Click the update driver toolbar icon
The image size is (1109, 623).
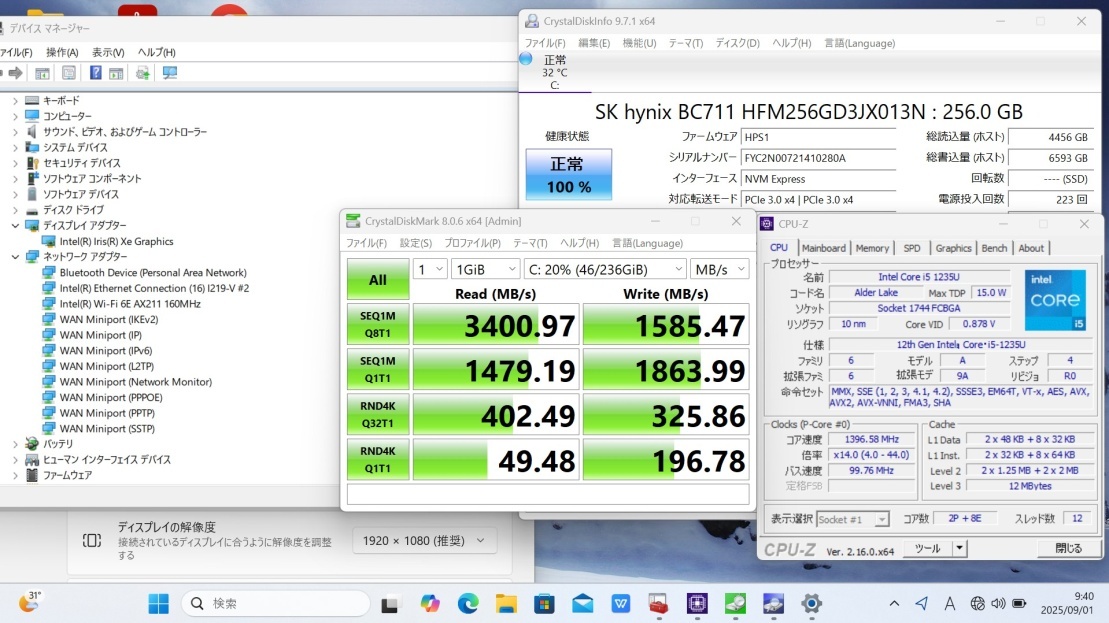[143, 73]
